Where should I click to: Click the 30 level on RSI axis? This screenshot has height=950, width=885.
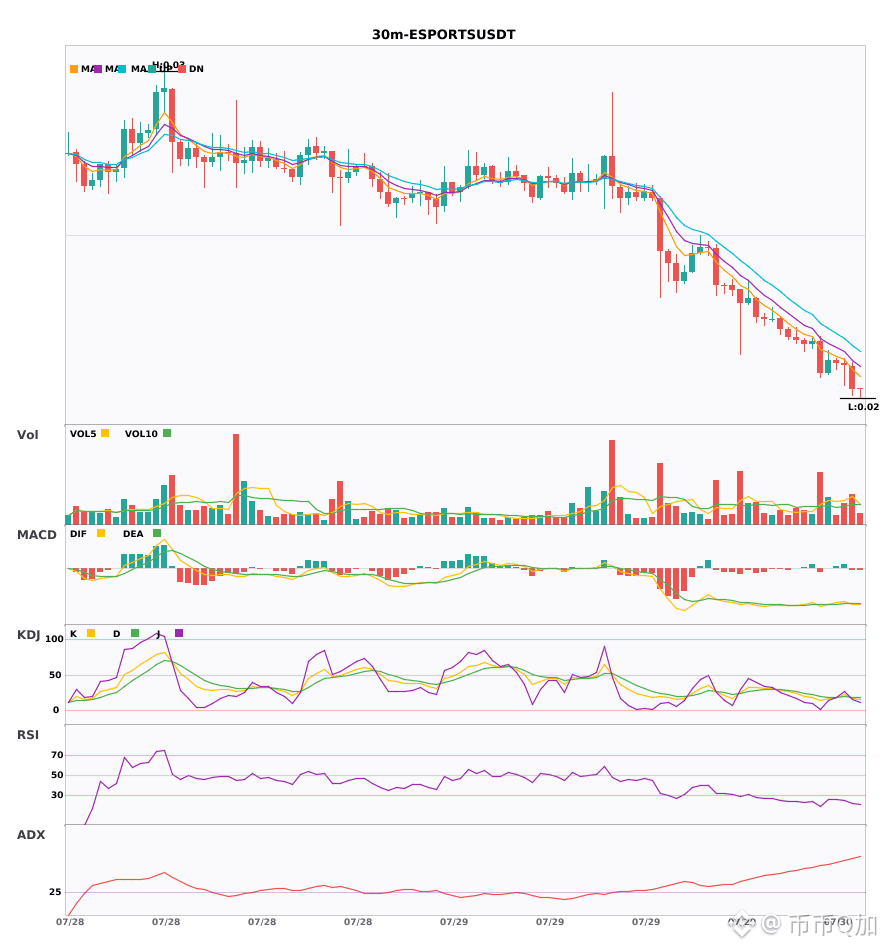pos(57,795)
